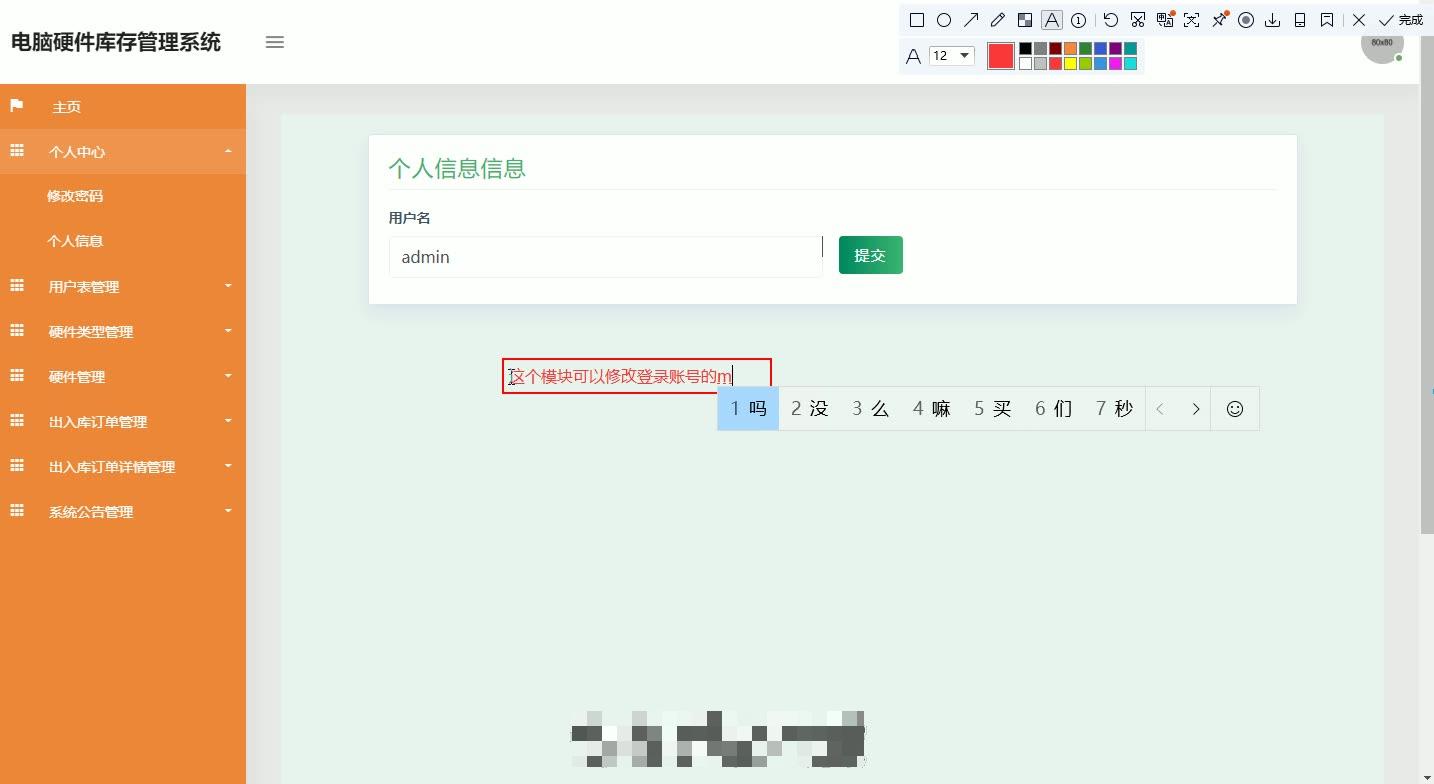Choose the mosaic blur tool
This screenshot has width=1434, height=784.
[1025, 20]
